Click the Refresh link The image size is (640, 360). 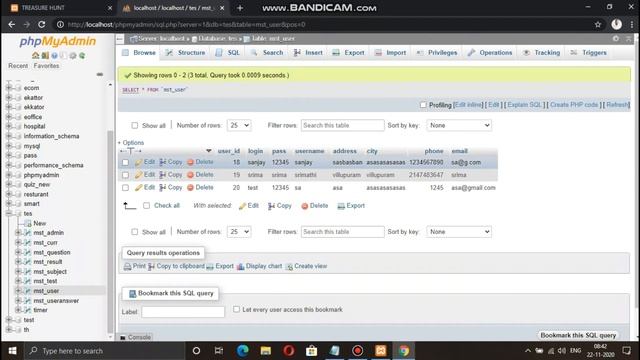pos(617,105)
